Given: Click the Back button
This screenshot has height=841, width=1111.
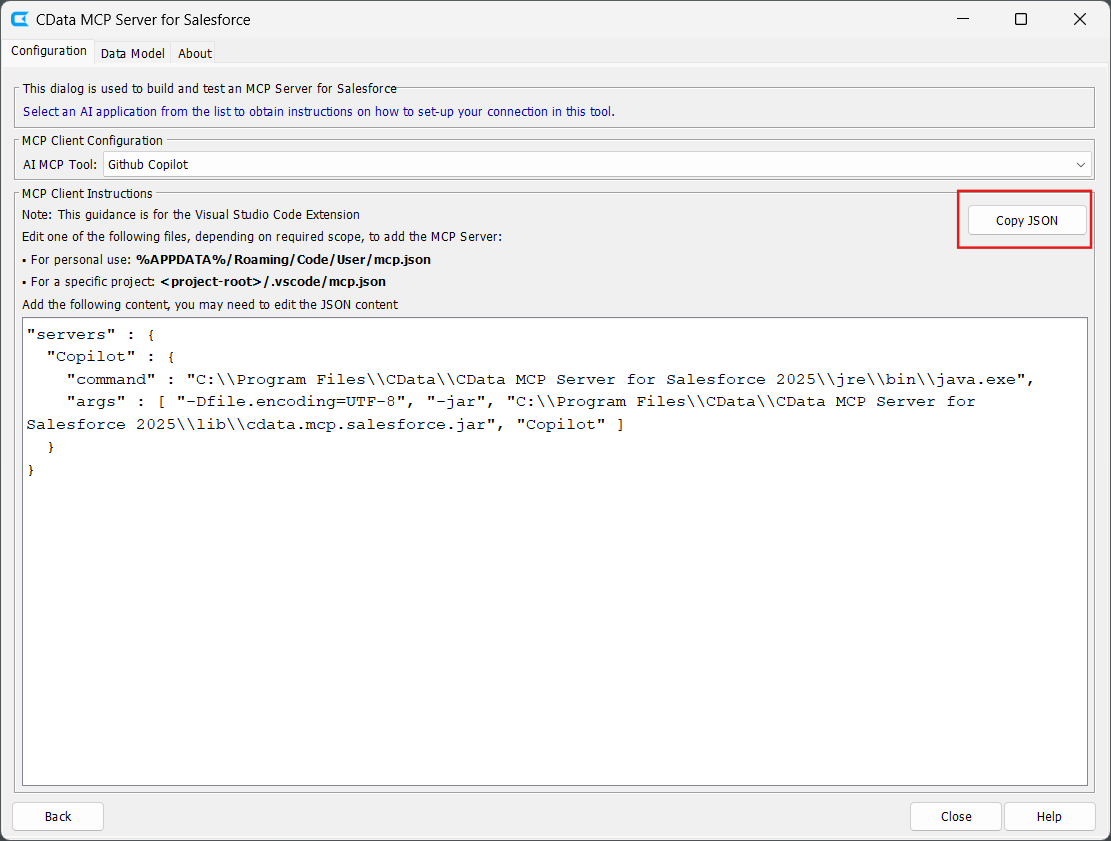Looking at the screenshot, I should click(x=58, y=816).
